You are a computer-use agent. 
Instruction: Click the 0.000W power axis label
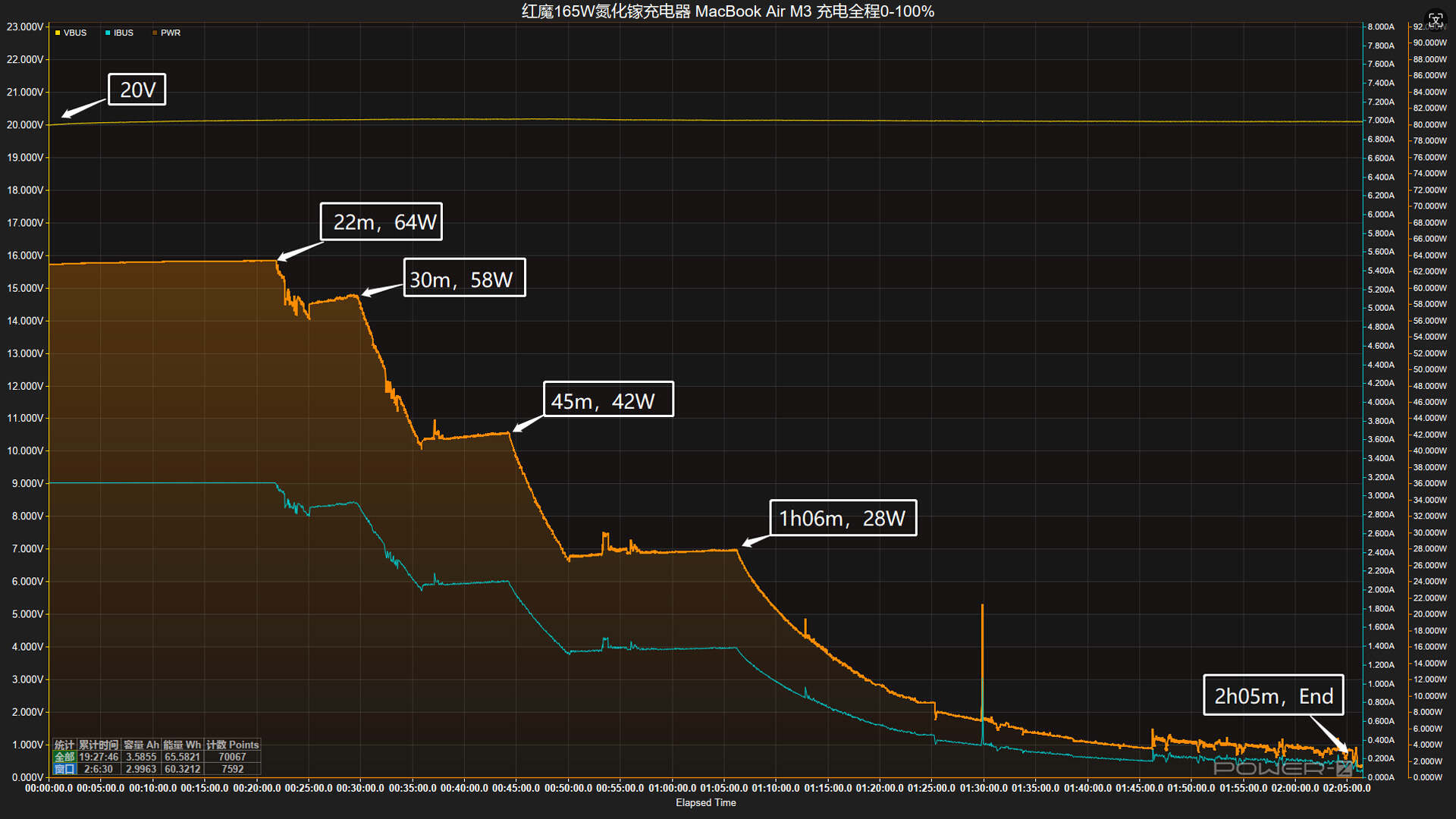[x=1428, y=777]
